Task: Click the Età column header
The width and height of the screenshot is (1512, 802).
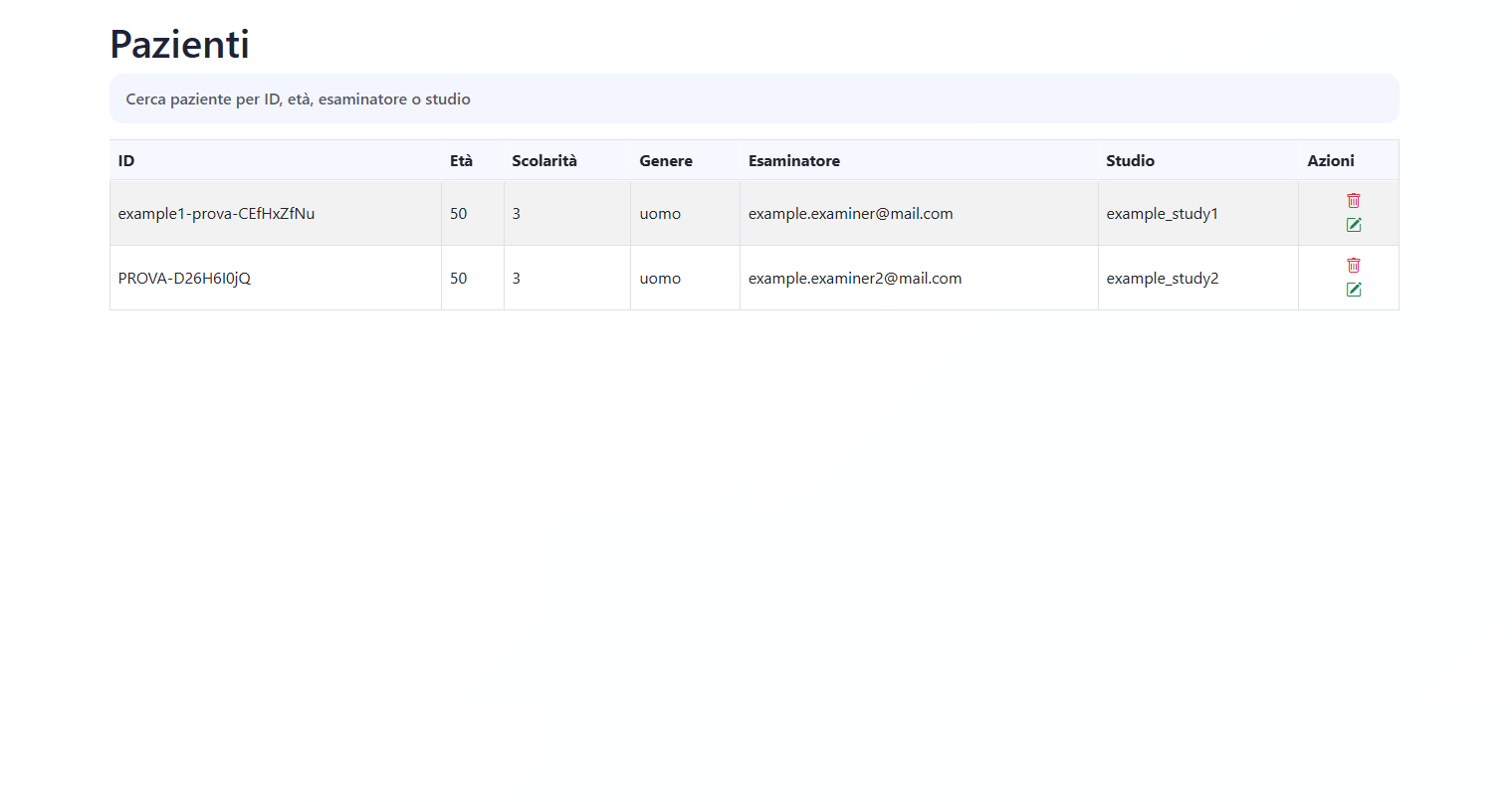Action: (461, 161)
